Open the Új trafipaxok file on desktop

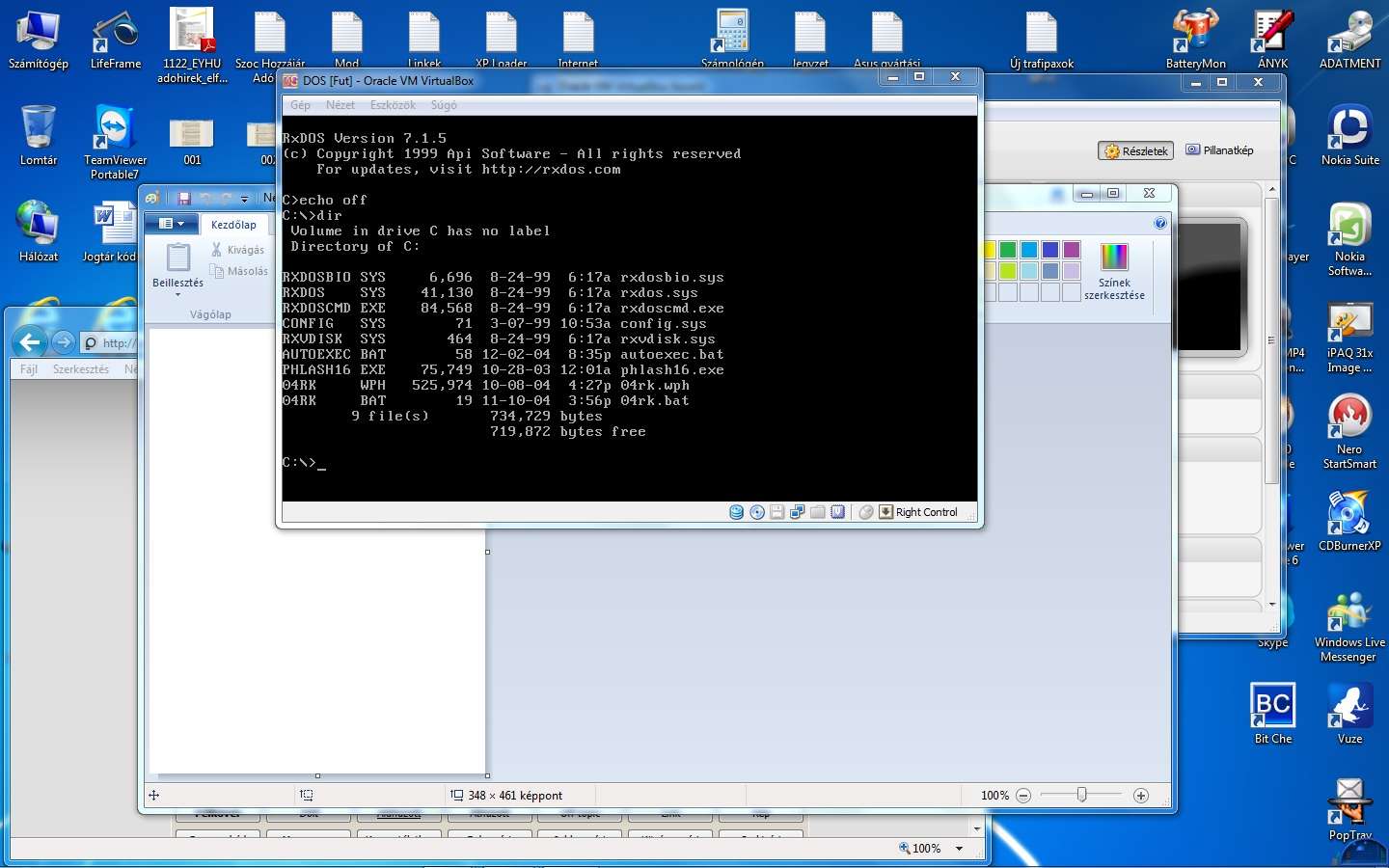point(1042,41)
